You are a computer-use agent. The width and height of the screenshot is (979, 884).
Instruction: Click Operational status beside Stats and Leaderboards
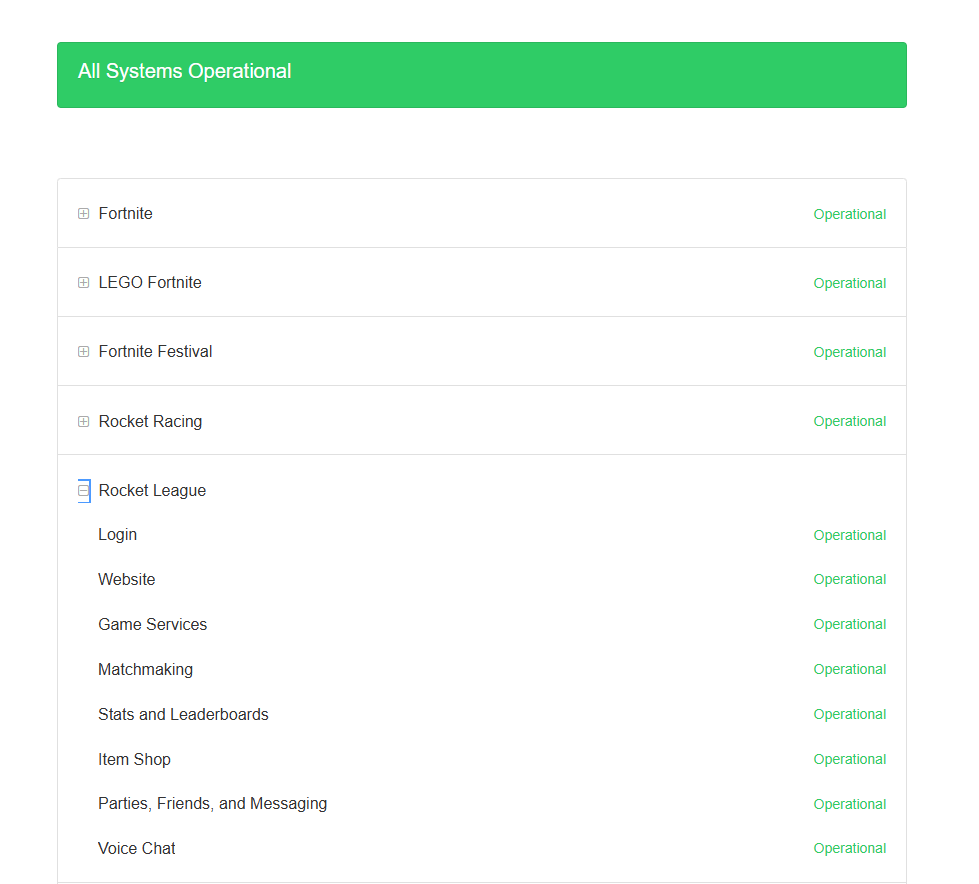pos(850,714)
